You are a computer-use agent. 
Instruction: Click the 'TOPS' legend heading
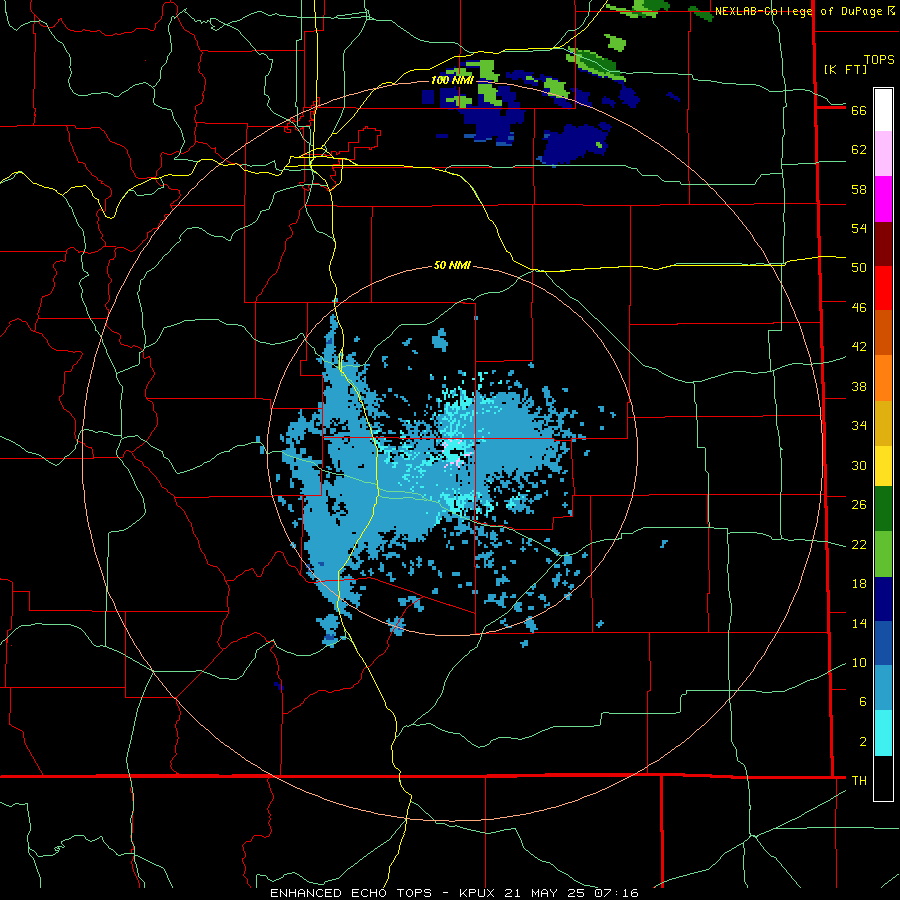[879, 60]
